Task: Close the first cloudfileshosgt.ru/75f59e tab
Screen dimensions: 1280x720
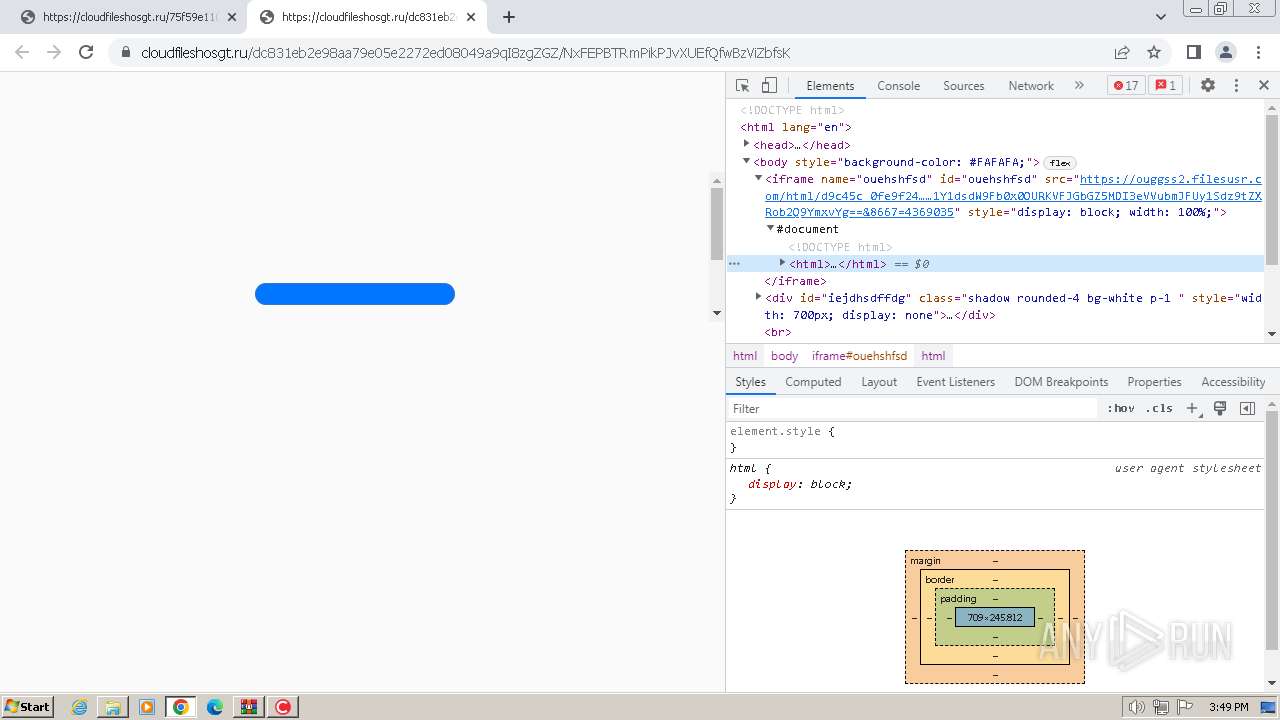Action: pos(232,17)
